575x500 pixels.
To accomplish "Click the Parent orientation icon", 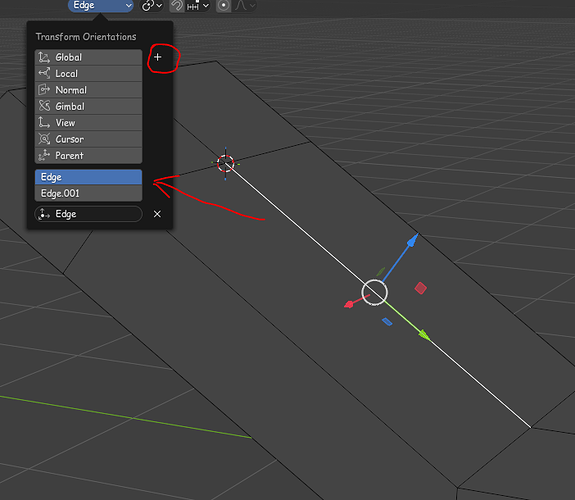I will [x=44, y=156].
